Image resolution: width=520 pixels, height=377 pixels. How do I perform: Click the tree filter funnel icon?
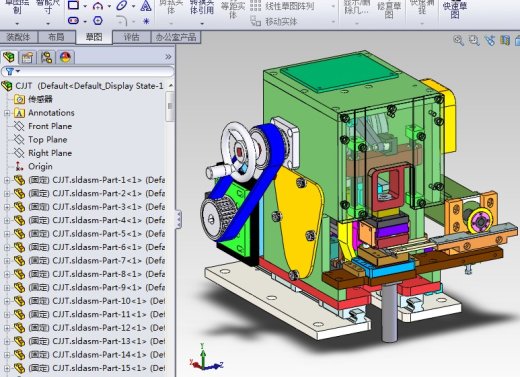(x=10, y=71)
